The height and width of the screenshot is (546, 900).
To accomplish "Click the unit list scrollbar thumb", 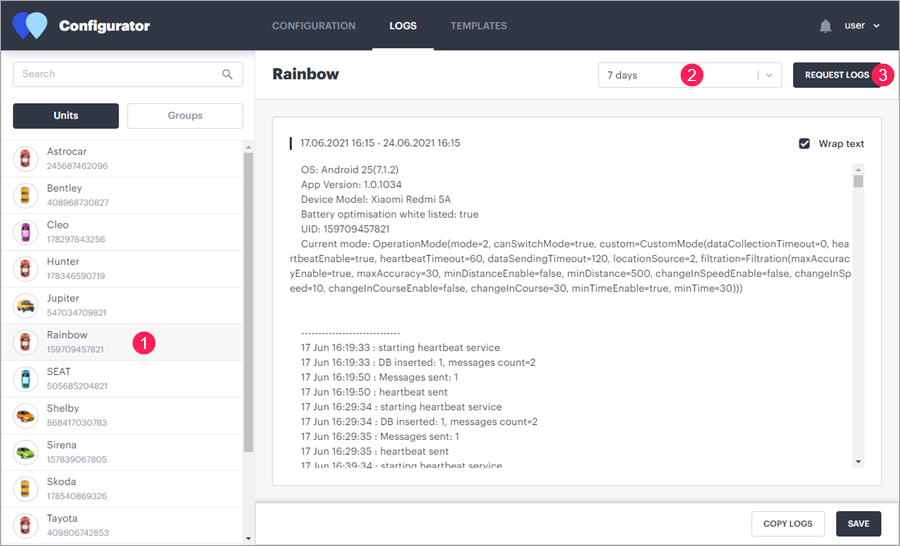I will pyautogui.click(x=248, y=302).
